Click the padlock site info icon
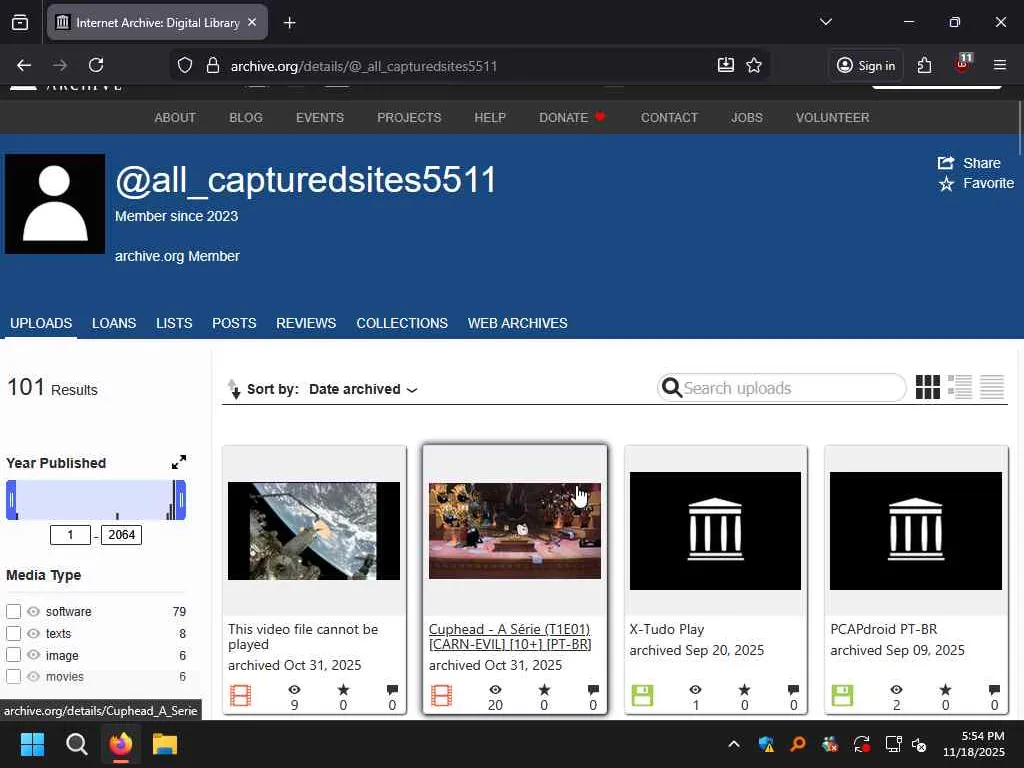The width and height of the screenshot is (1024, 768). coord(212,65)
